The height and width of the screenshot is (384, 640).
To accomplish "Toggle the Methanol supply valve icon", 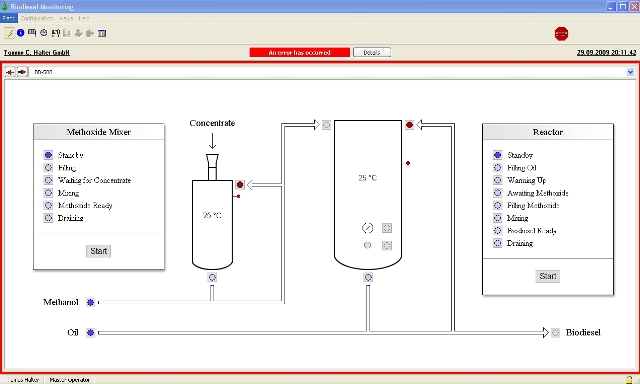I will coord(91,302).
